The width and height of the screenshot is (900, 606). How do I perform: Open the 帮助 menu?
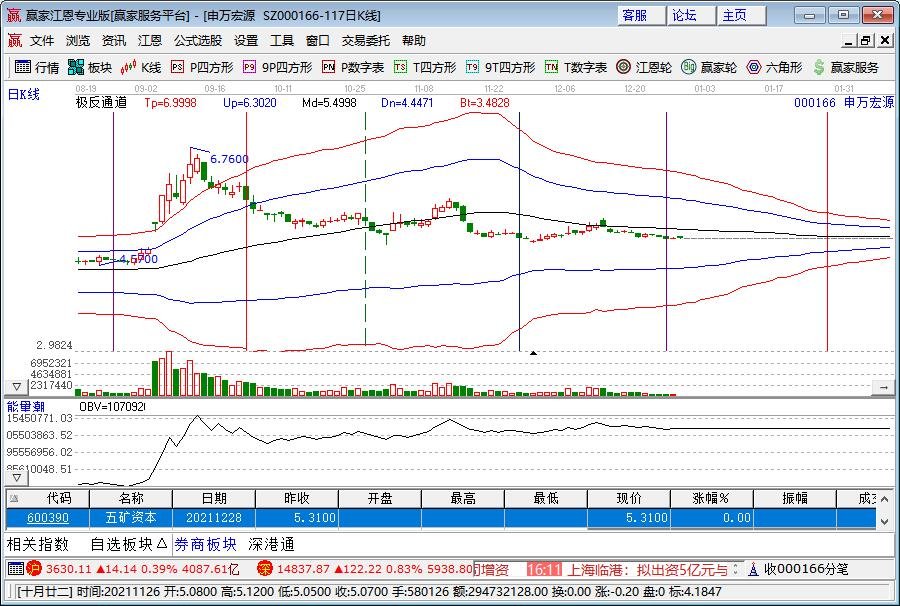click(414, 40)
